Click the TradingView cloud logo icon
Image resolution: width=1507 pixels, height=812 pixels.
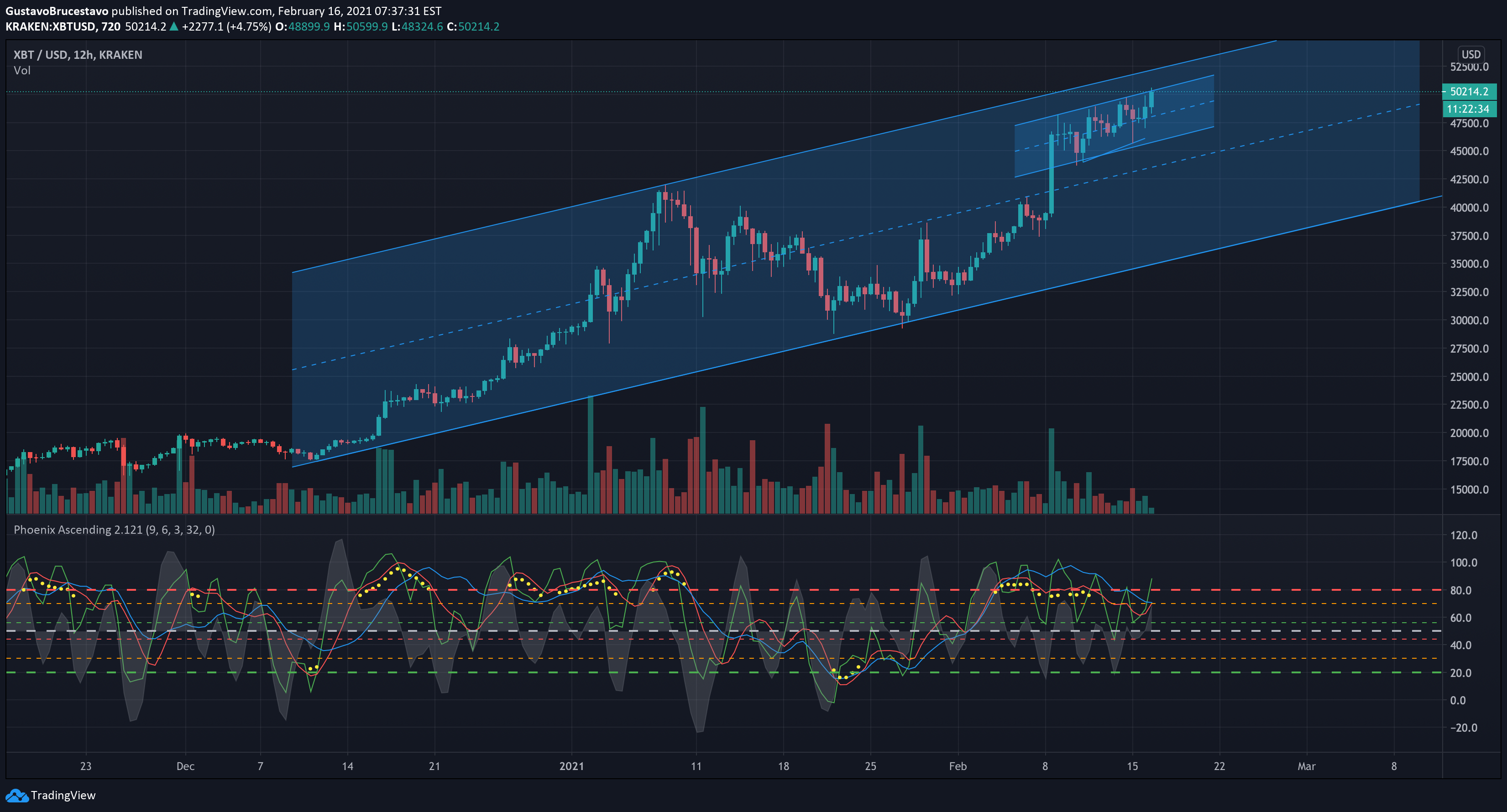16,796
